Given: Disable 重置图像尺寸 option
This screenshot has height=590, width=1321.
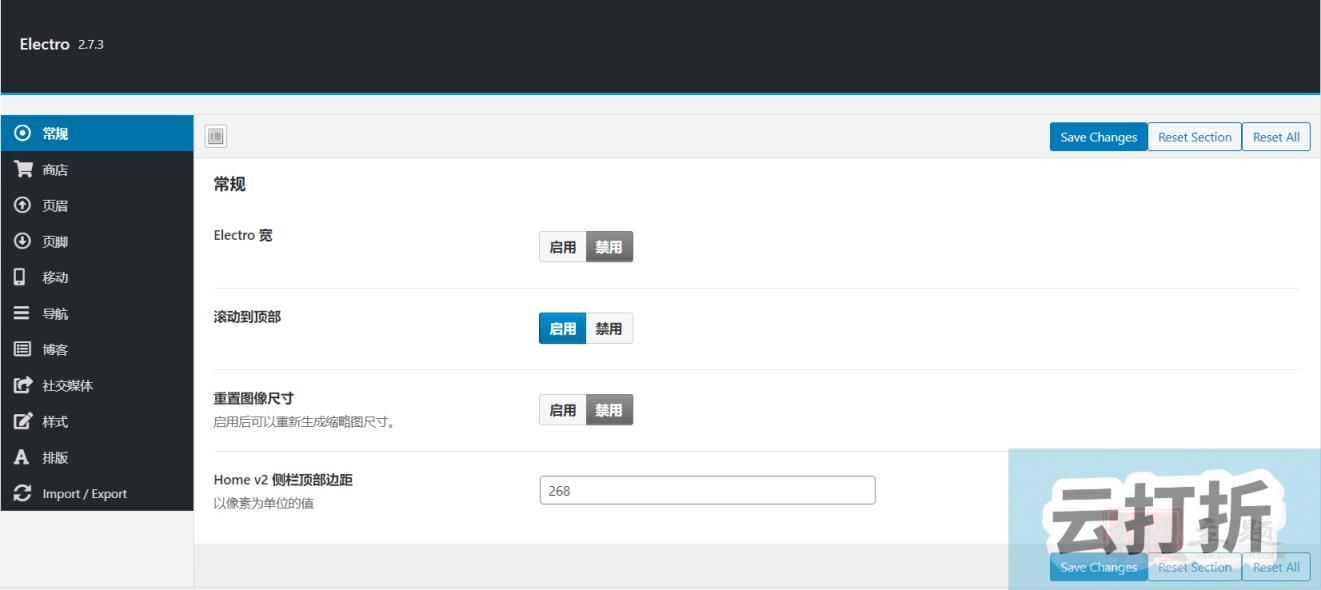Looking at the screenshot, I should [x=609, y=410].
